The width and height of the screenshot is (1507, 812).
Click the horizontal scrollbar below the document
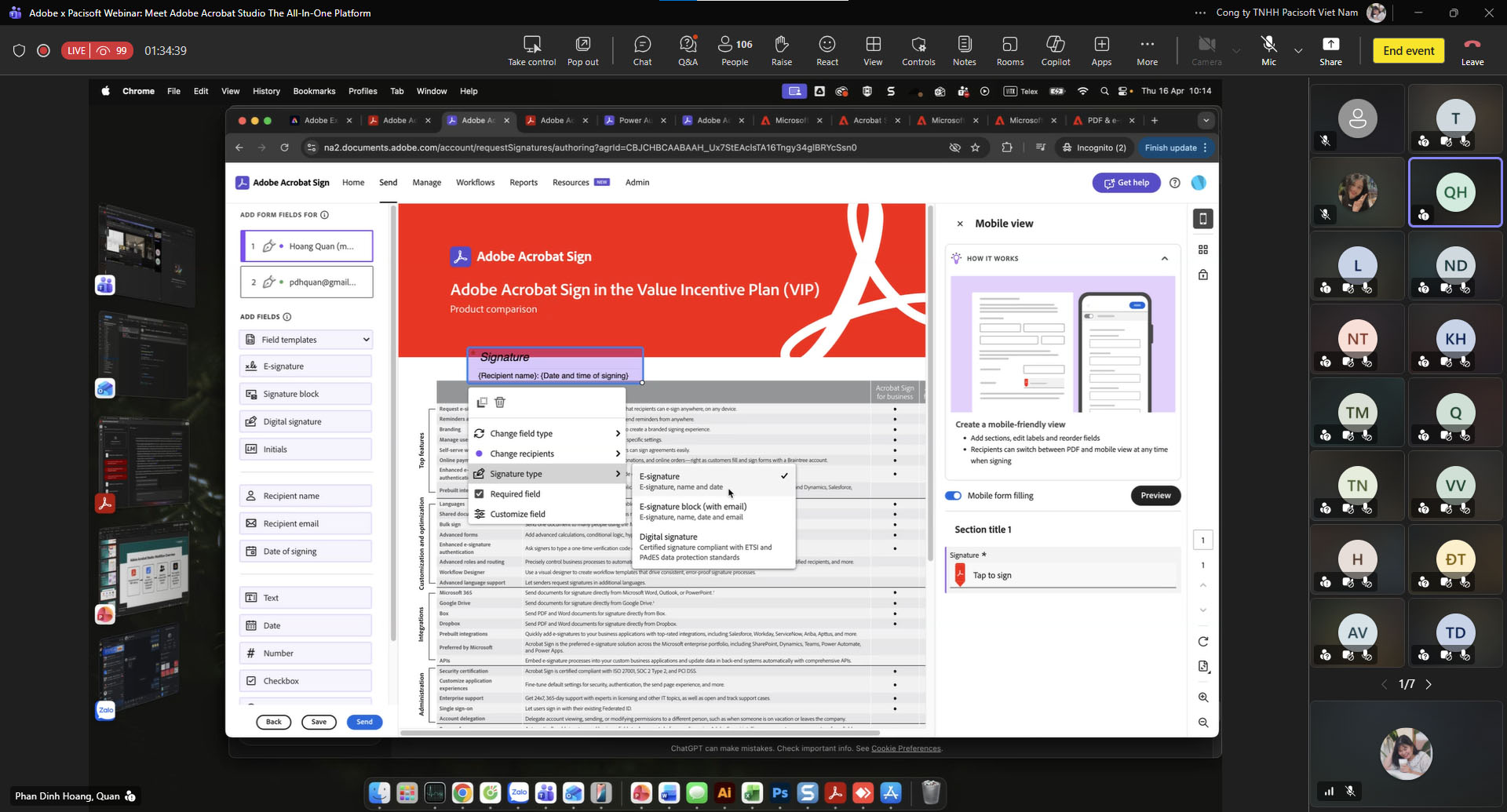[x=640, y=733]
